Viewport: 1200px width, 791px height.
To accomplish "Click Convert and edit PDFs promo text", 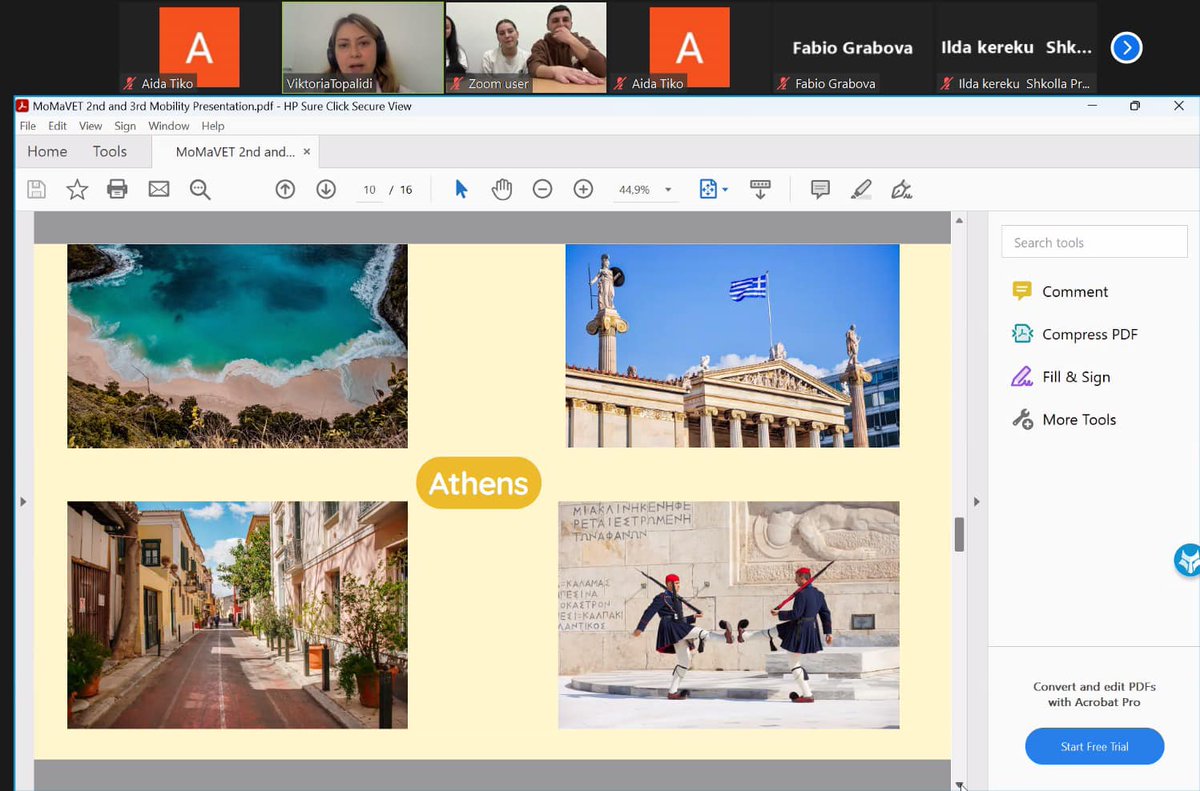I will pos(1094,694).
